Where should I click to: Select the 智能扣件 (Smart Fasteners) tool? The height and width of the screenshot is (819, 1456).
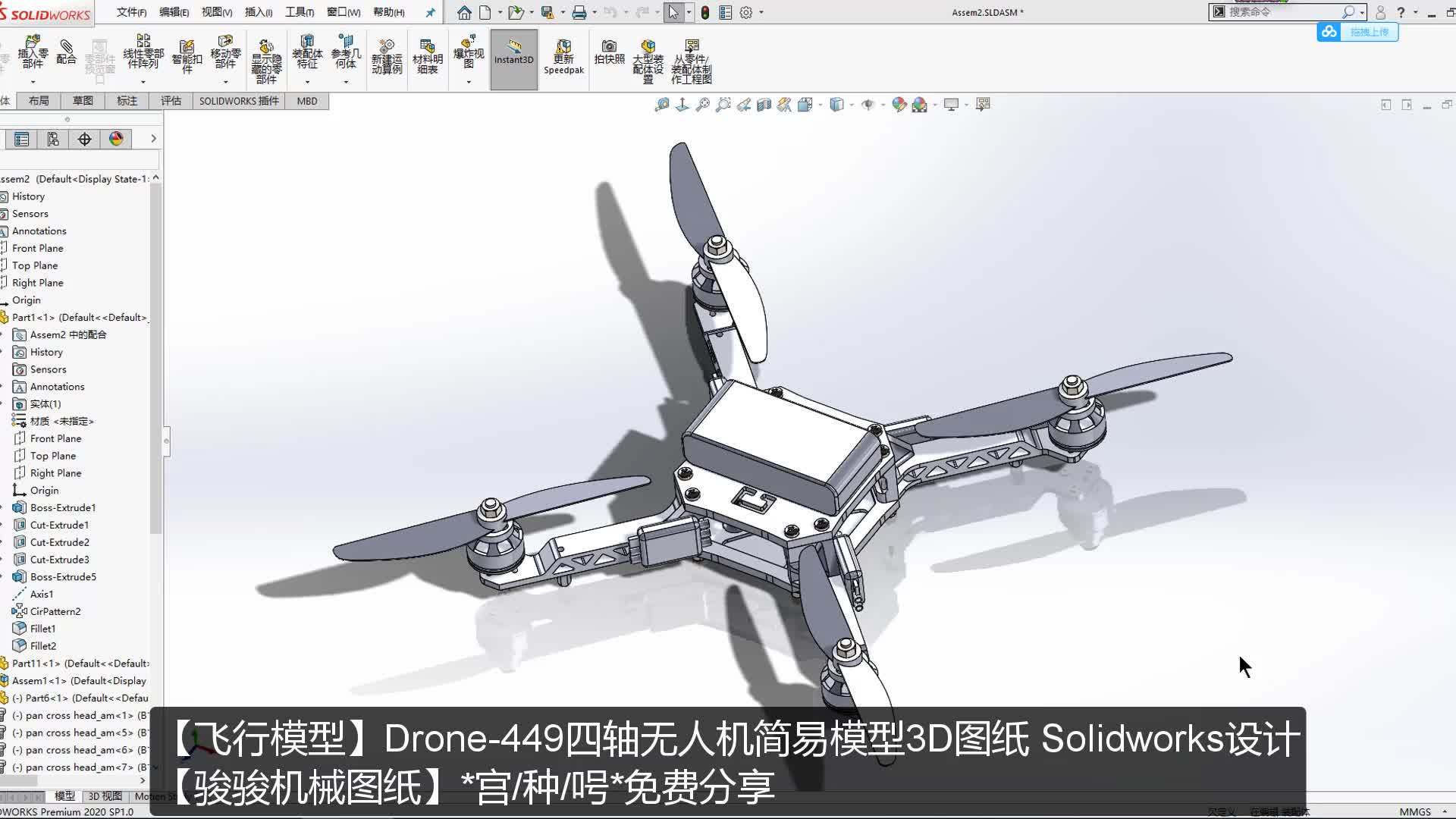(187, 53)
